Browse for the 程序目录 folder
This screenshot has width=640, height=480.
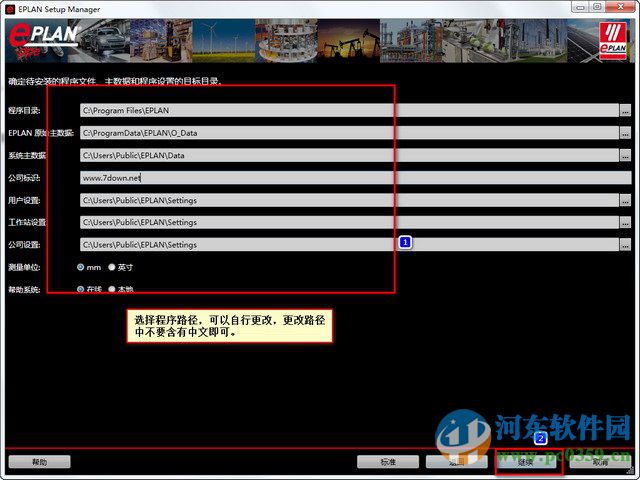click(625, 111)
